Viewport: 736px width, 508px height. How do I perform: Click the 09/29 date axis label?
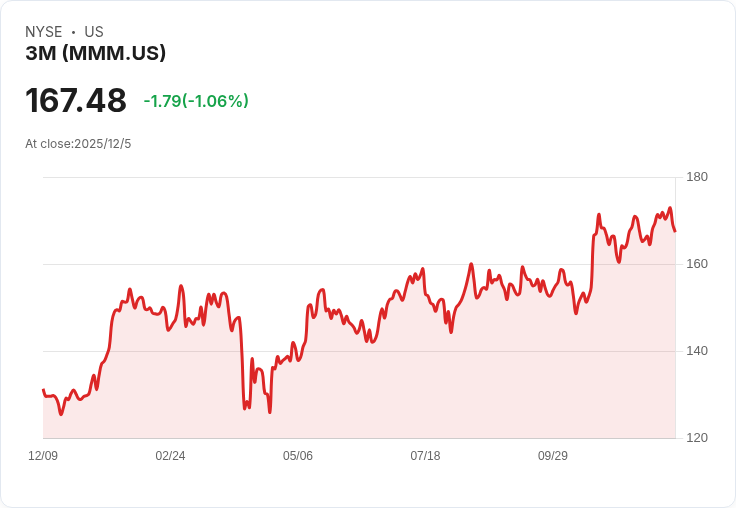click(x=553, y=456)
